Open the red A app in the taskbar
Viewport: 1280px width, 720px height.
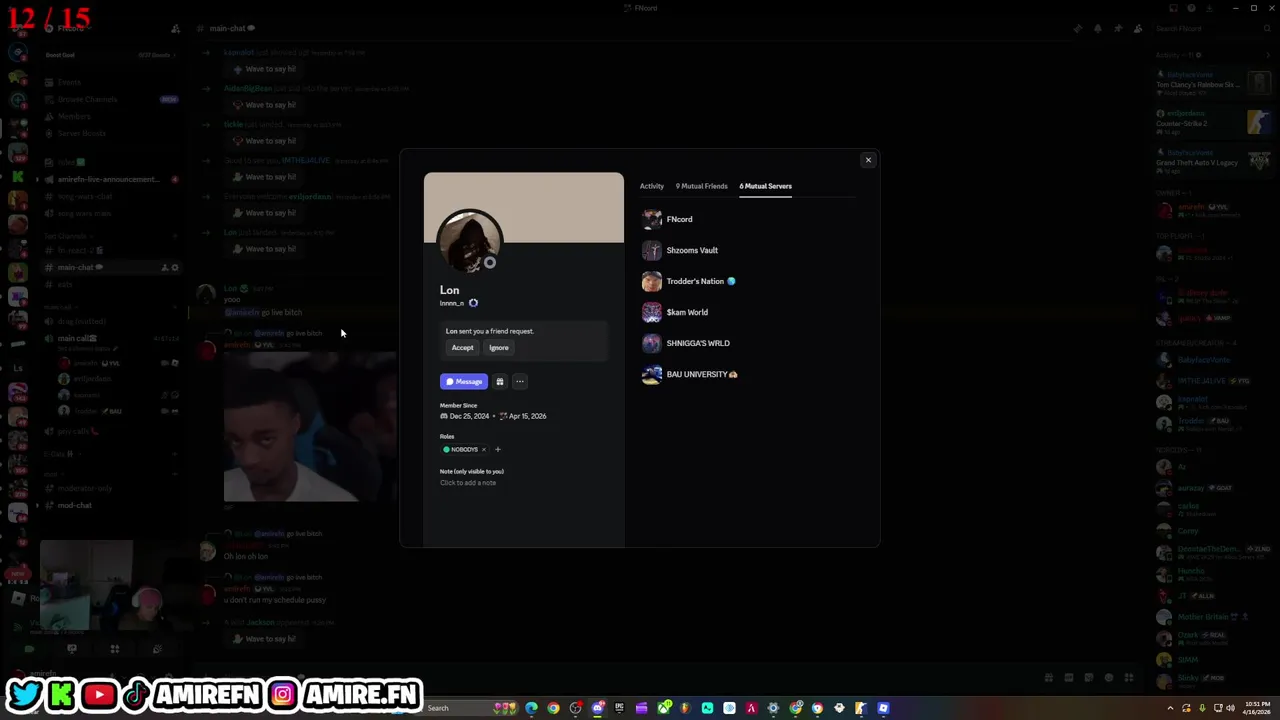(x=752, y=708)
